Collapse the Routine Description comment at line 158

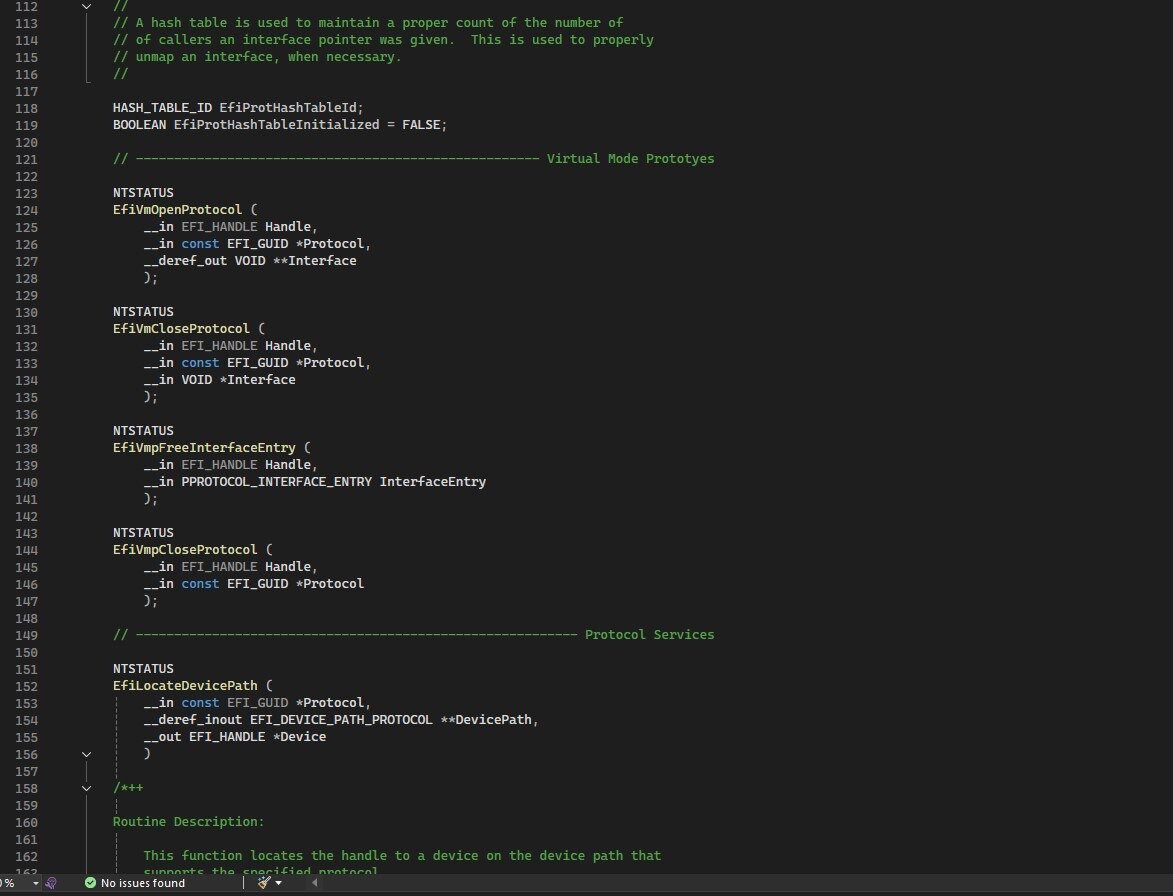click(87, 788)
